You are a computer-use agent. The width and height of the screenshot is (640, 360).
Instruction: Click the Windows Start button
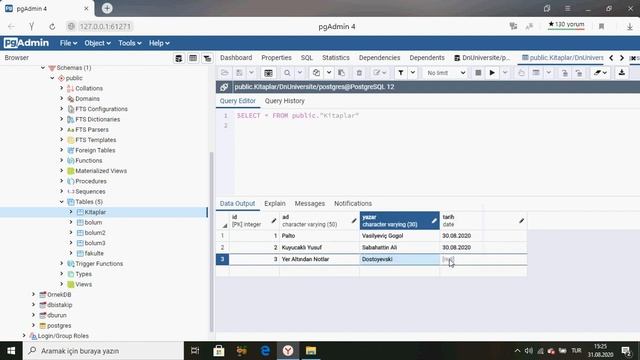pyautogui.click(x=11, y=351)
